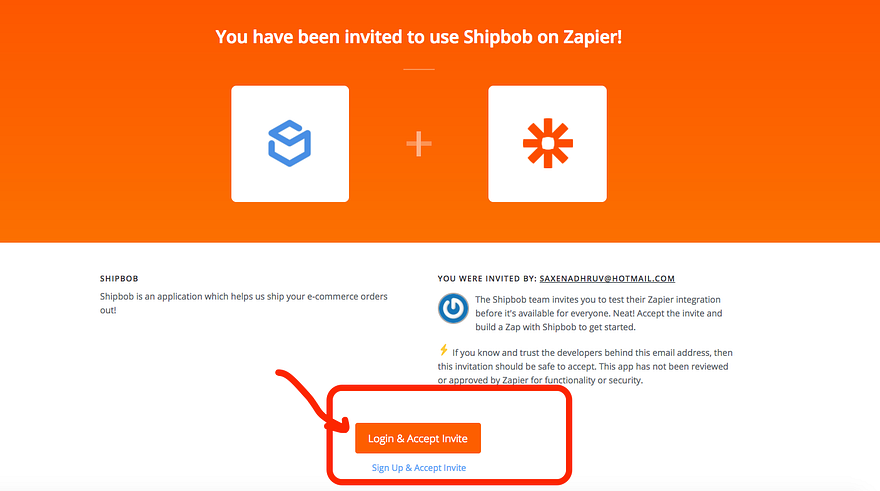Viewport: 880px width, 491px height.
Task: Click the saxenadhruv@hotmail.com email link
Action: point(606,278)
